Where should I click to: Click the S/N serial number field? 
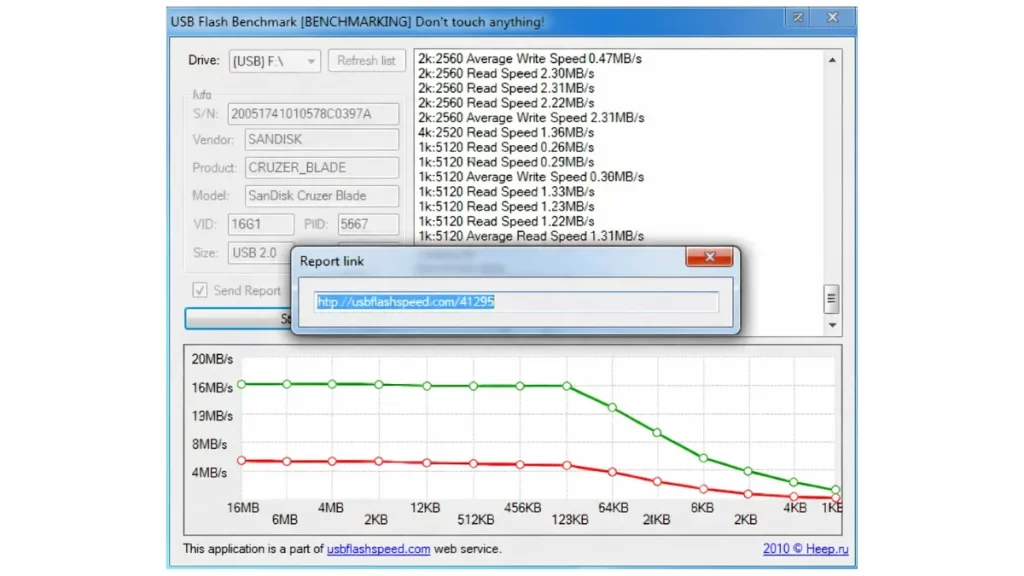tap(313, 113)
